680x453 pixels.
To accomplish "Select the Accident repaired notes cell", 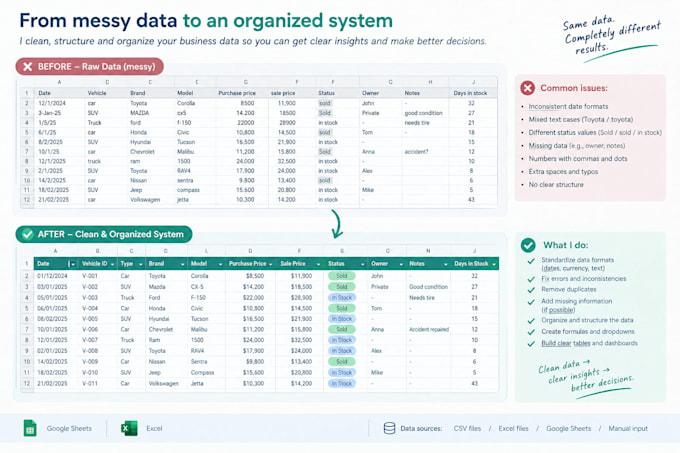I will pos(429,329).
